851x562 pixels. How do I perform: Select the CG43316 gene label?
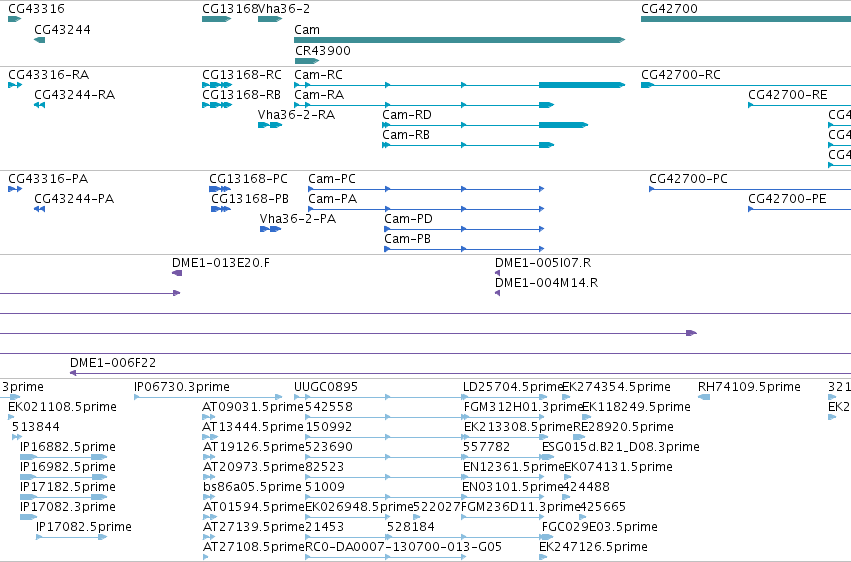point(36,9)
